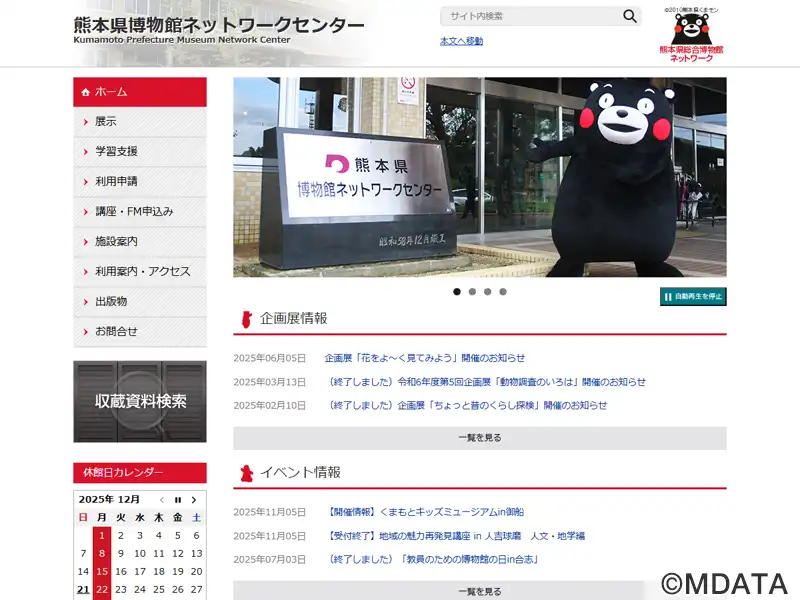Open the 学習支援 sidebar menu item
The width and height of the screenshot is (800, 600).
[x=140, y=152]
